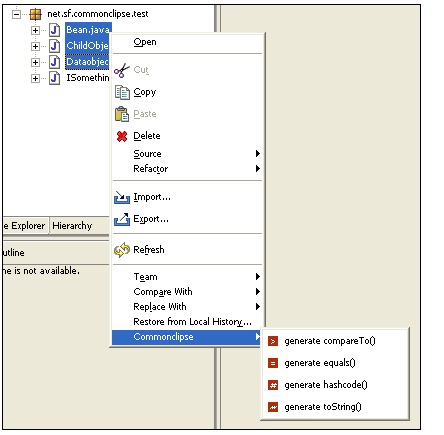Click the red X Delete icon
Viewport: 444px width, 435px height.
pyautogui.click(x=122, y=136)
